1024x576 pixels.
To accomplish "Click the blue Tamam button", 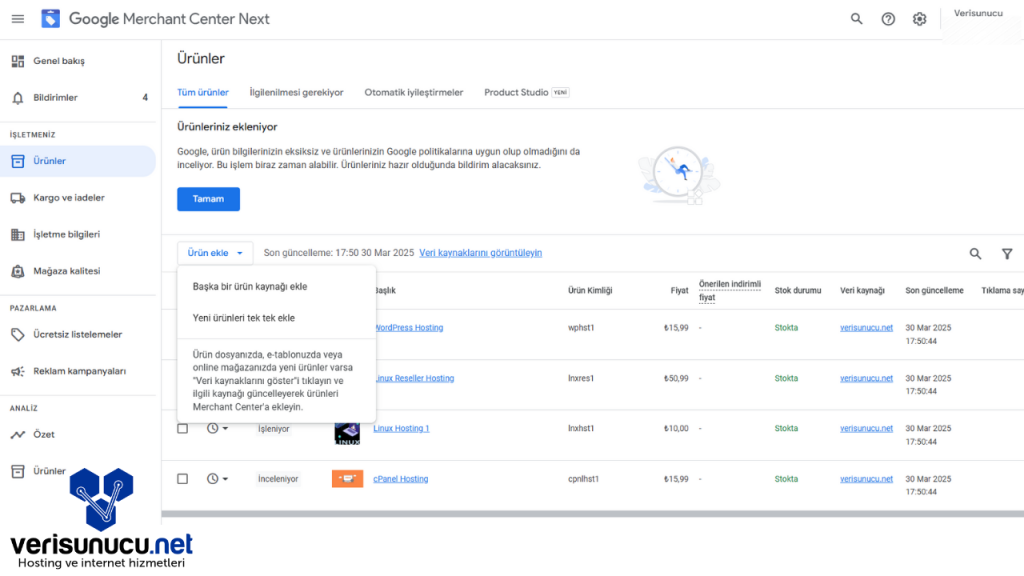I will tap(208, 199).
